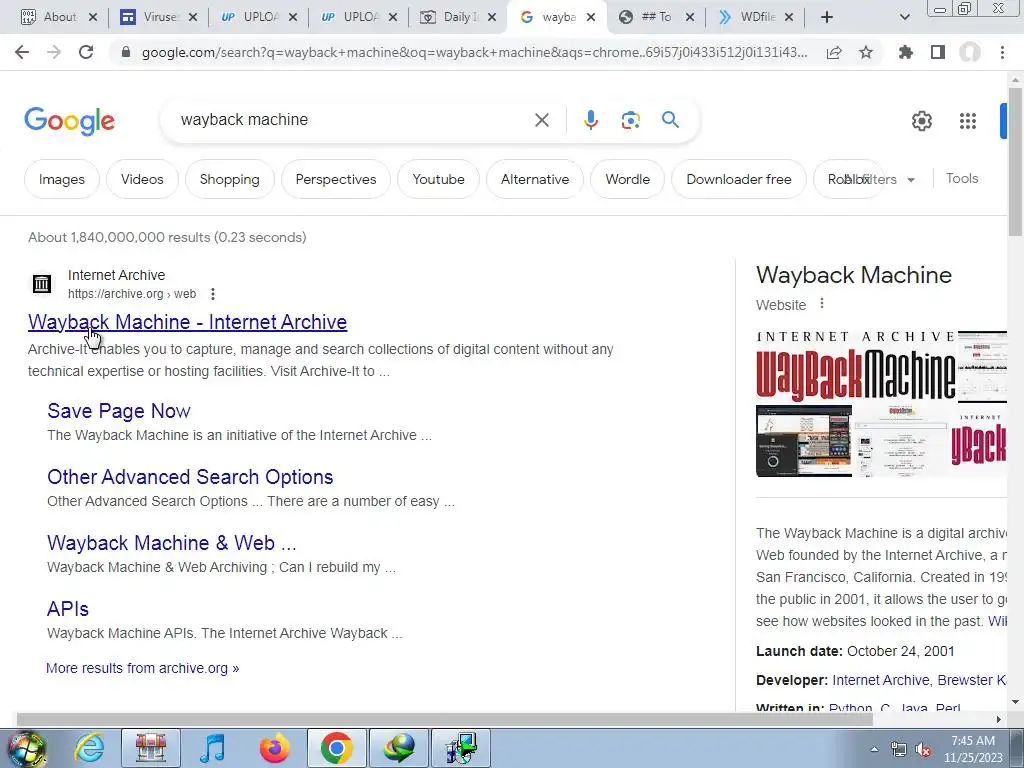The image size is (1024, 768).
Task: Search by image with Lens icon
Action: click(x=630, y=120)
